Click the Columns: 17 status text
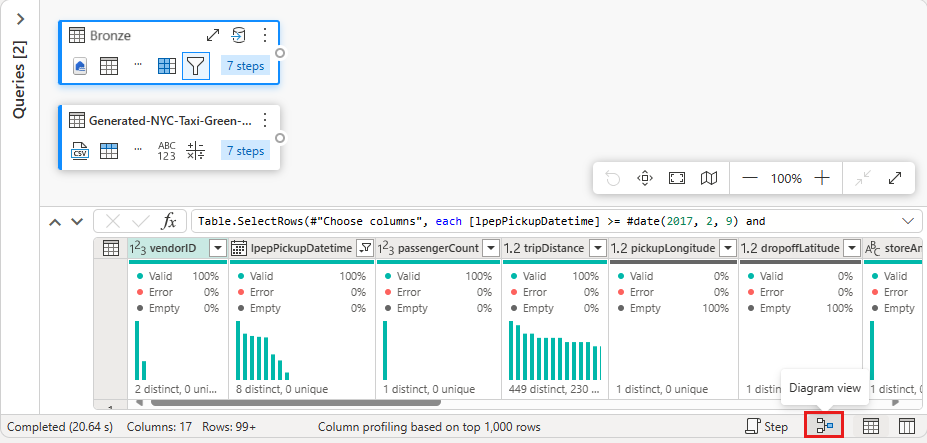 pyautogui.click(x=160, y=426)
